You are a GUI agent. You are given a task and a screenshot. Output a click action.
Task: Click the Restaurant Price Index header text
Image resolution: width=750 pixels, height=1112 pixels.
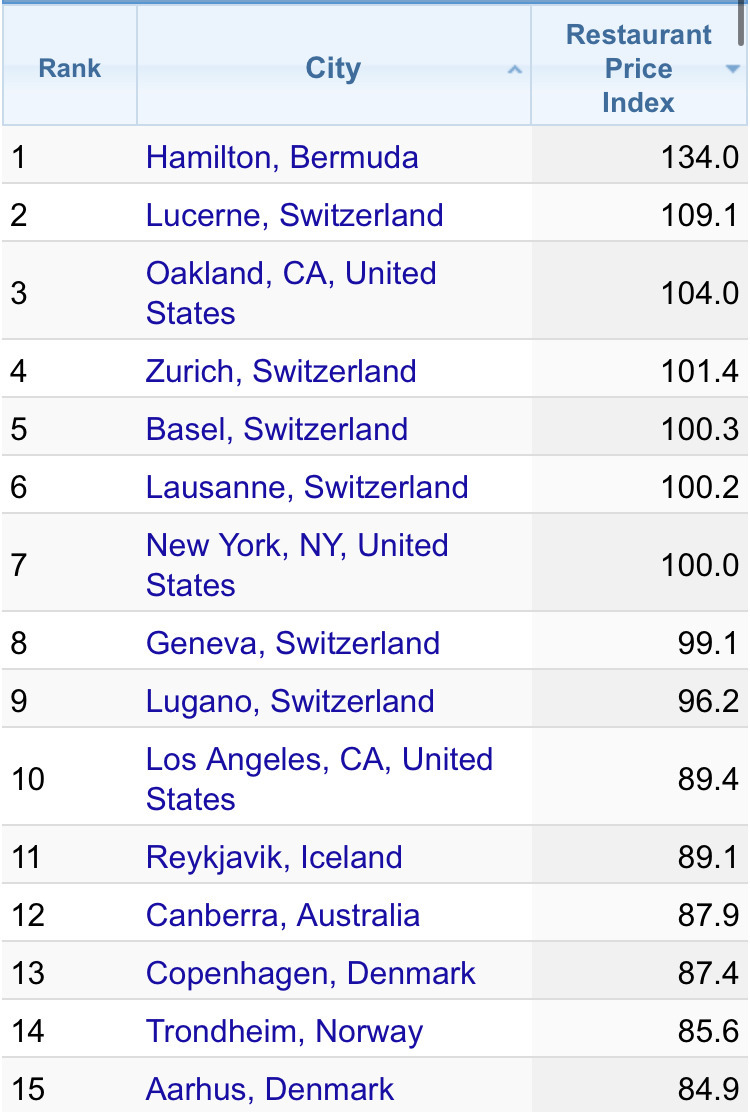638,69
